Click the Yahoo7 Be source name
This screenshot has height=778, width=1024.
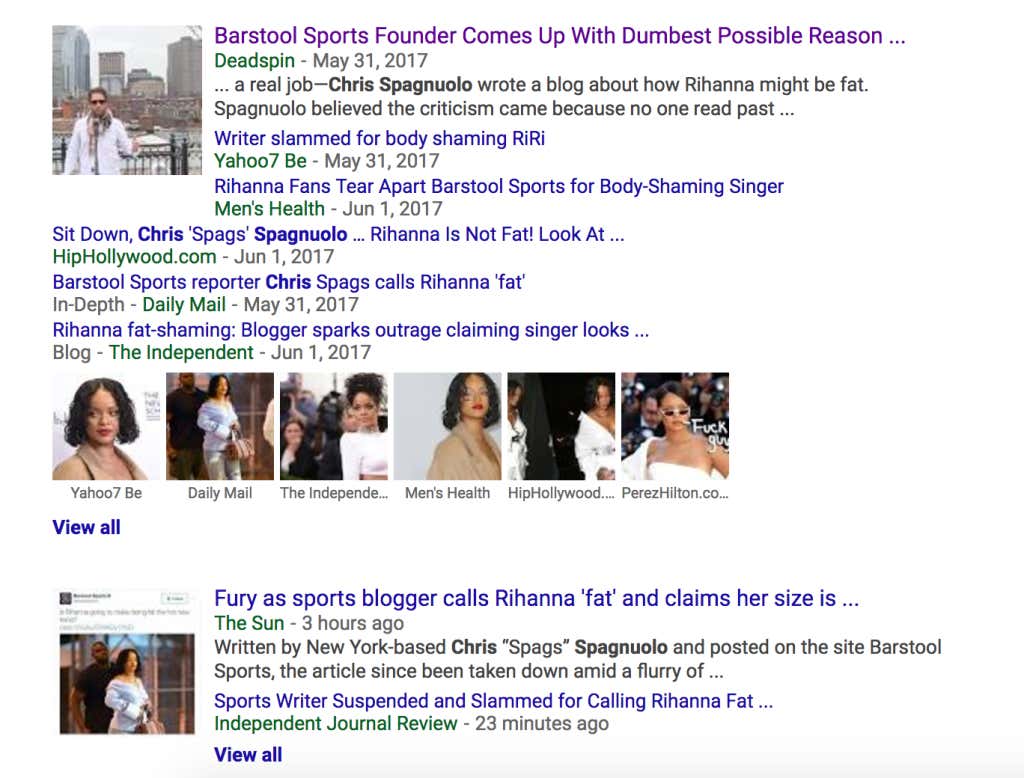261,161
